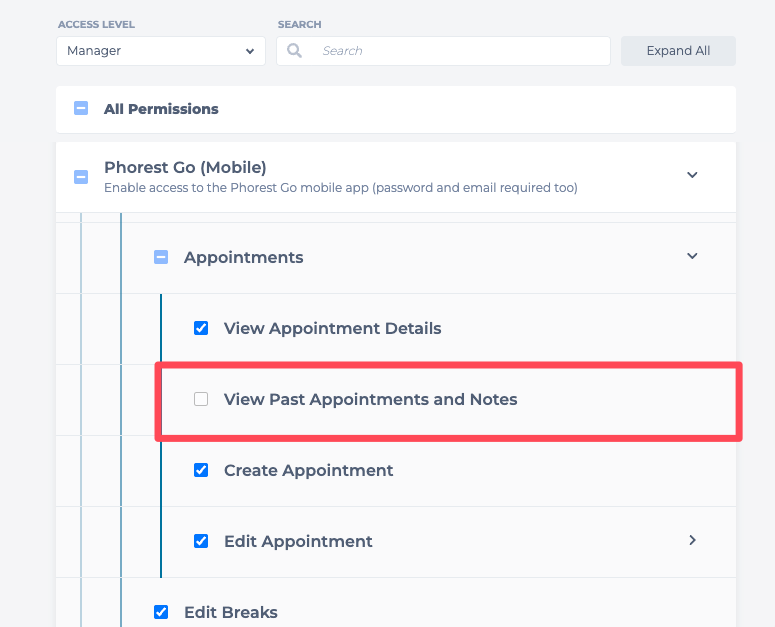The width and height of the screenshot is (775, 627).
Task: Toggle the Phorest Go (Mobile) partial checkbox
Action: (81, 177)
